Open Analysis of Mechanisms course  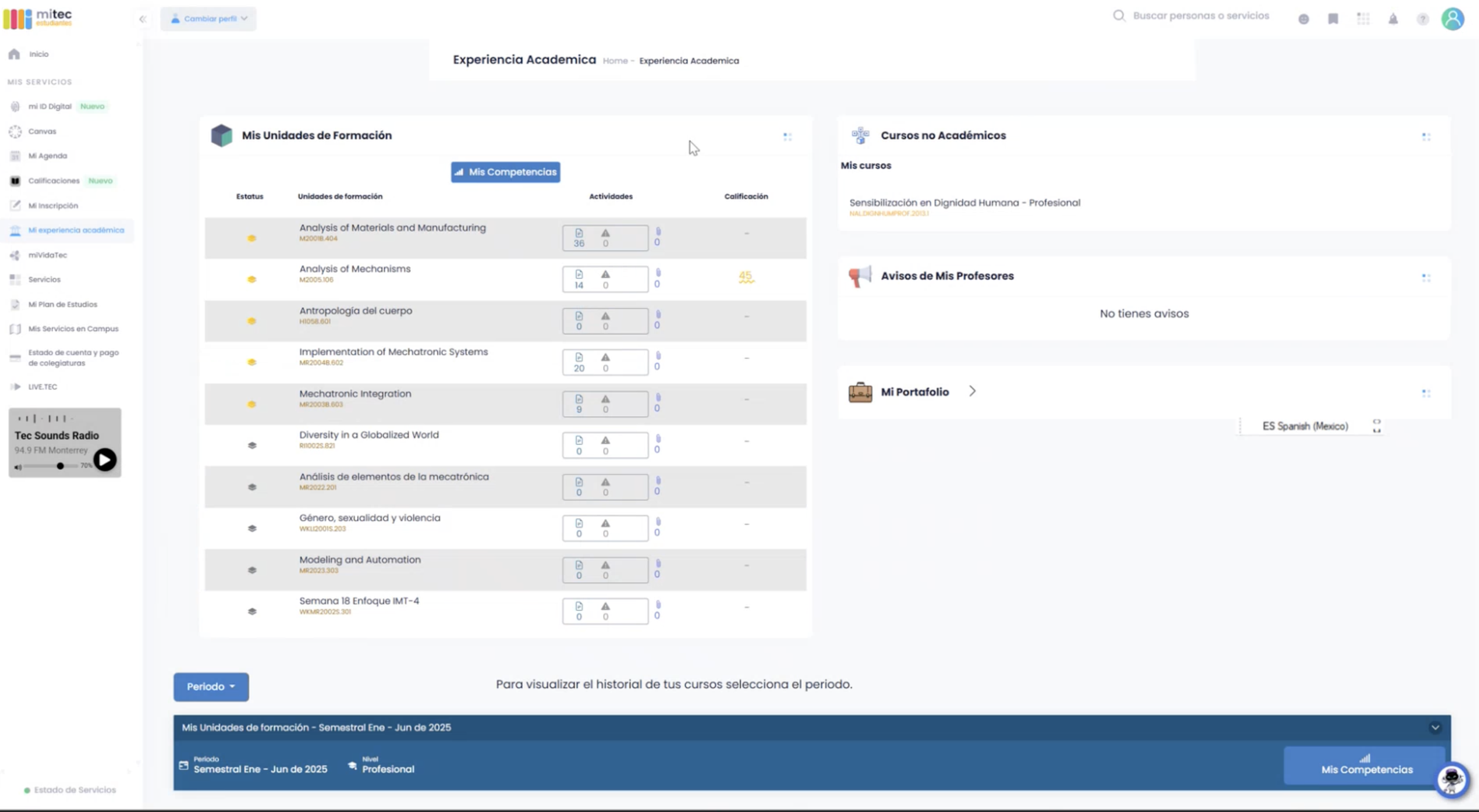click(x=355, y=269)
